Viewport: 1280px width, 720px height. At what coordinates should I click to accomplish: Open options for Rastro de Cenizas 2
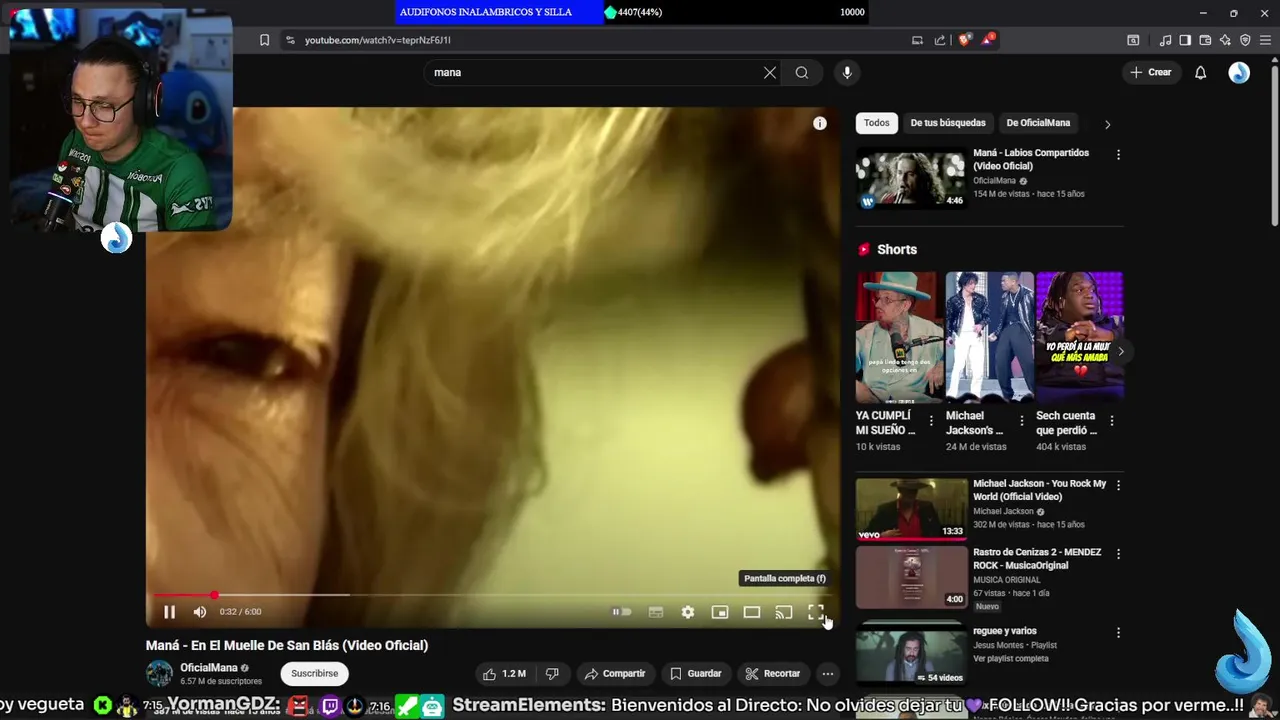click(x=1118, y=554)
